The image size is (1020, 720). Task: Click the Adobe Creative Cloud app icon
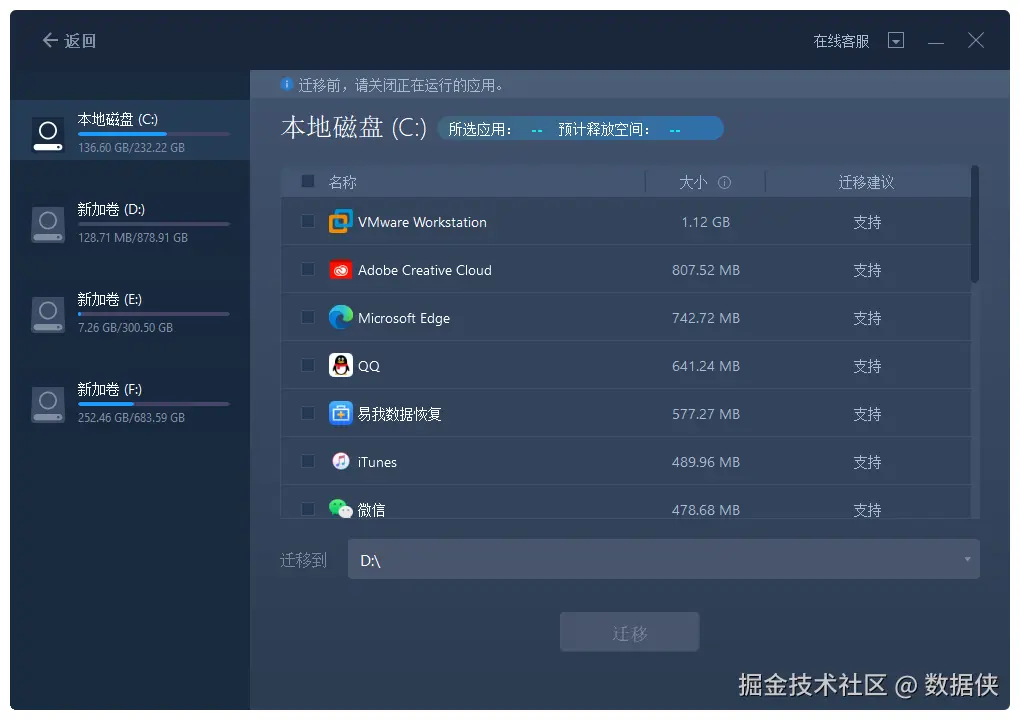pos(341,270)
